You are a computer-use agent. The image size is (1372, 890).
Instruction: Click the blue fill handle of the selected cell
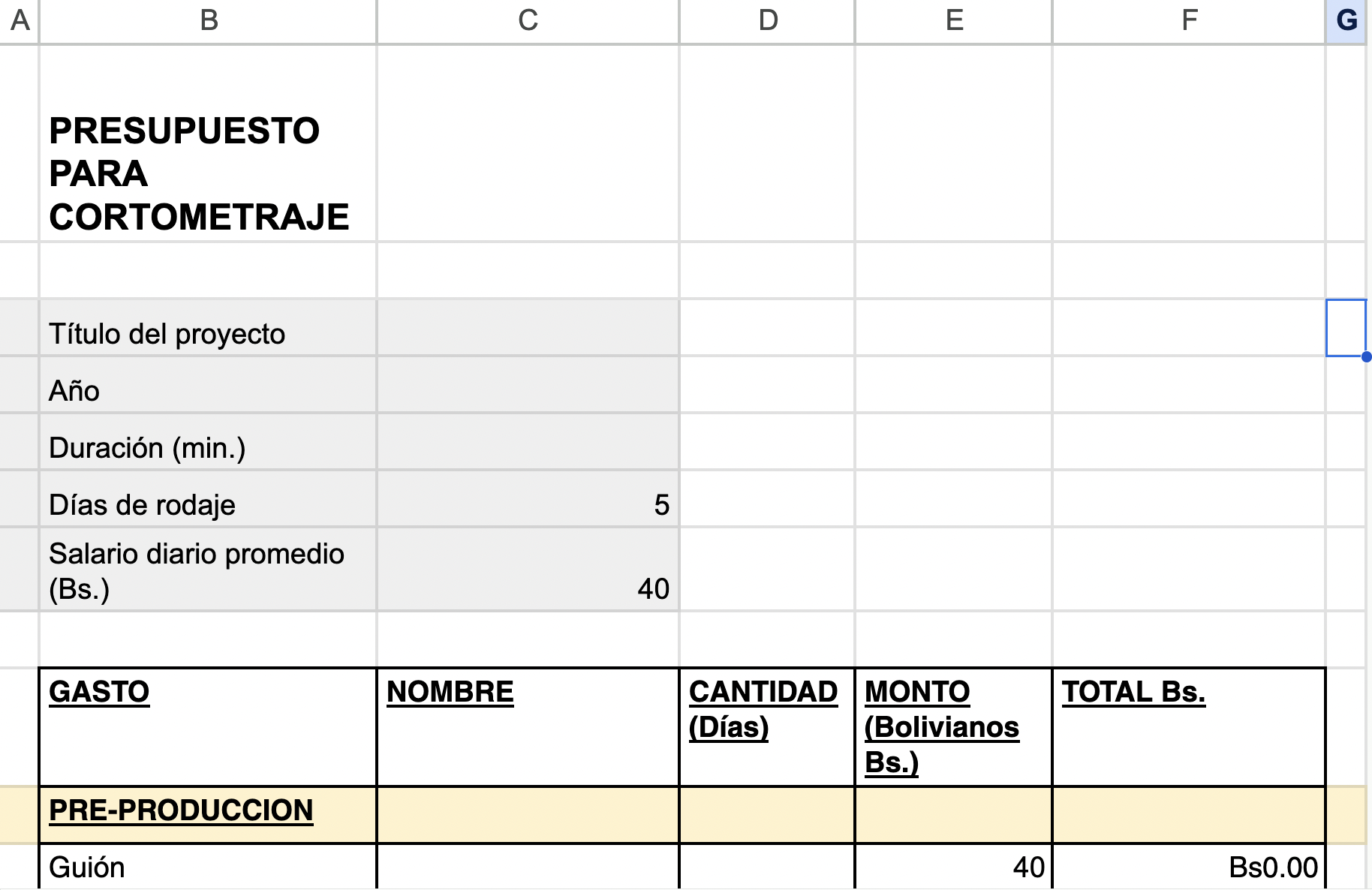(x=1366, y=356)
